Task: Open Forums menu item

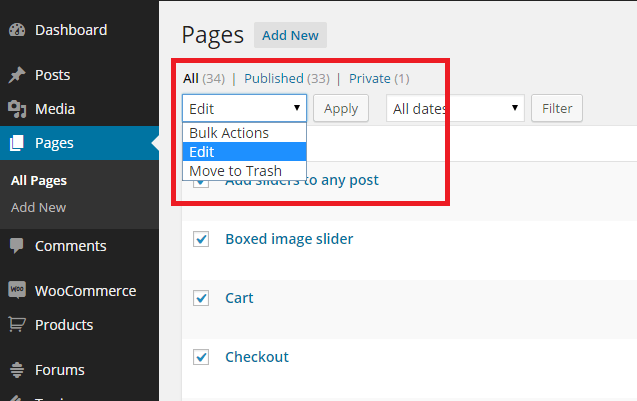Action: click(x=60, y=370)
